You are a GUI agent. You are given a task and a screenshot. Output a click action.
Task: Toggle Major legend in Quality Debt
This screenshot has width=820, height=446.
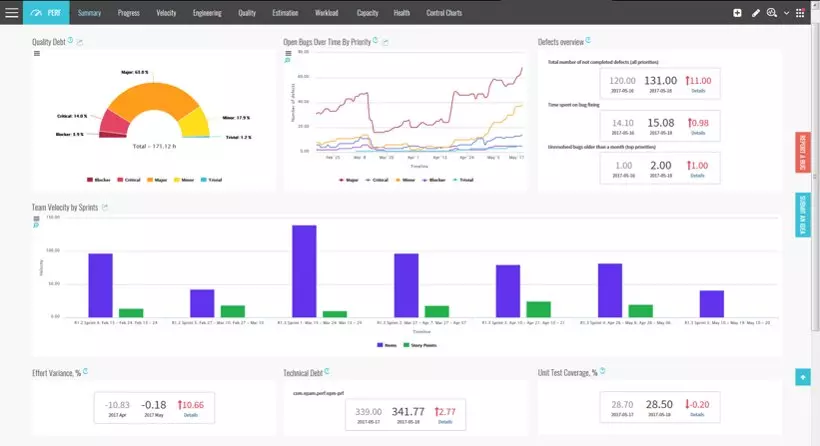click(x=157, y=180)
